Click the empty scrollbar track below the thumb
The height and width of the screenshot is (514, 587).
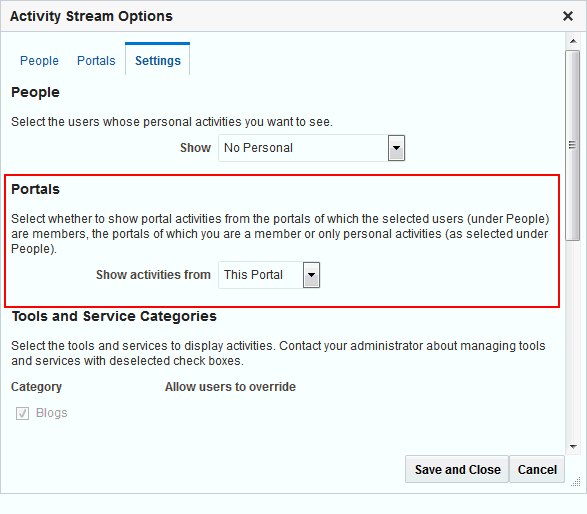572,339
